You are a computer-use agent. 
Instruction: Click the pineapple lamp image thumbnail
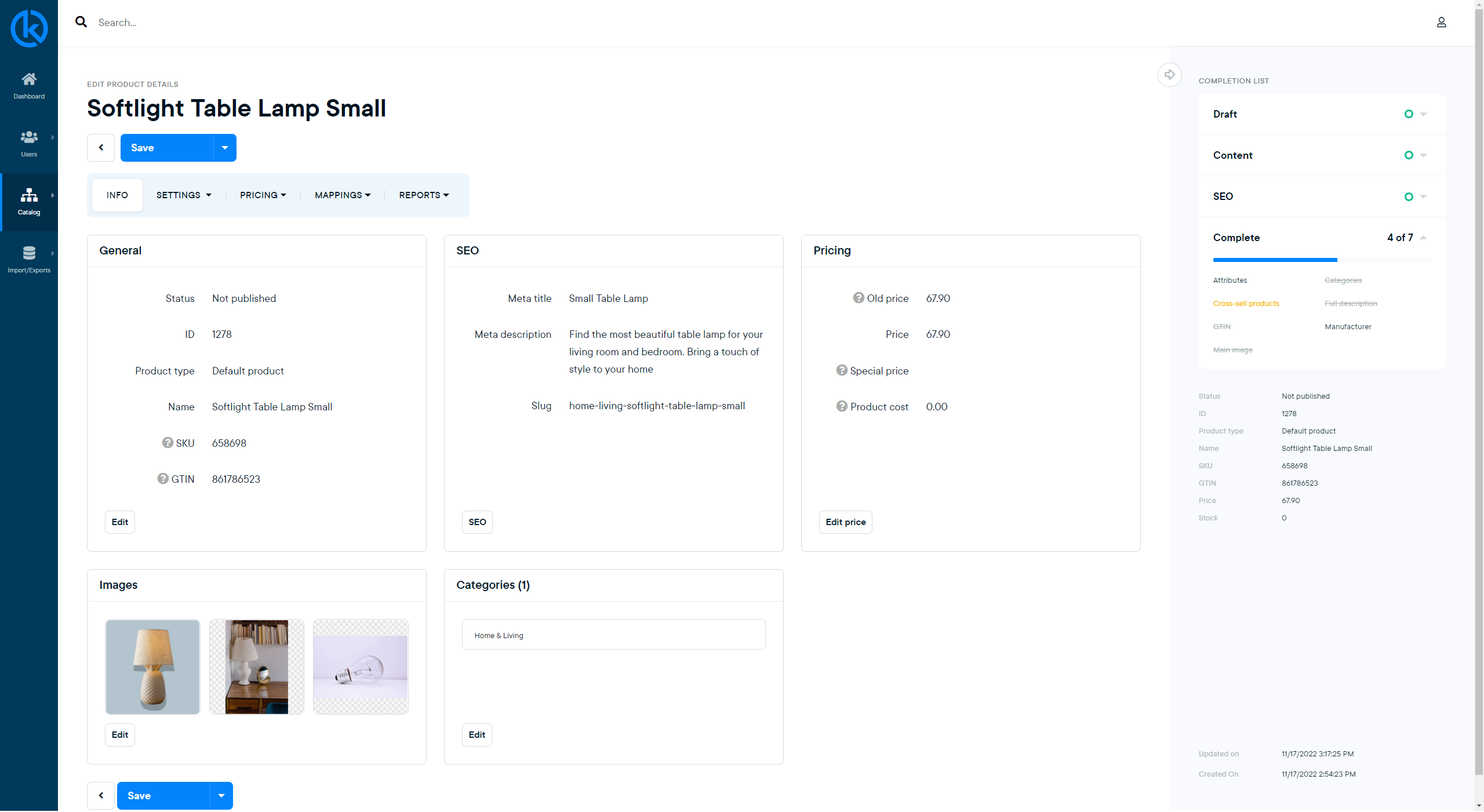152,667
